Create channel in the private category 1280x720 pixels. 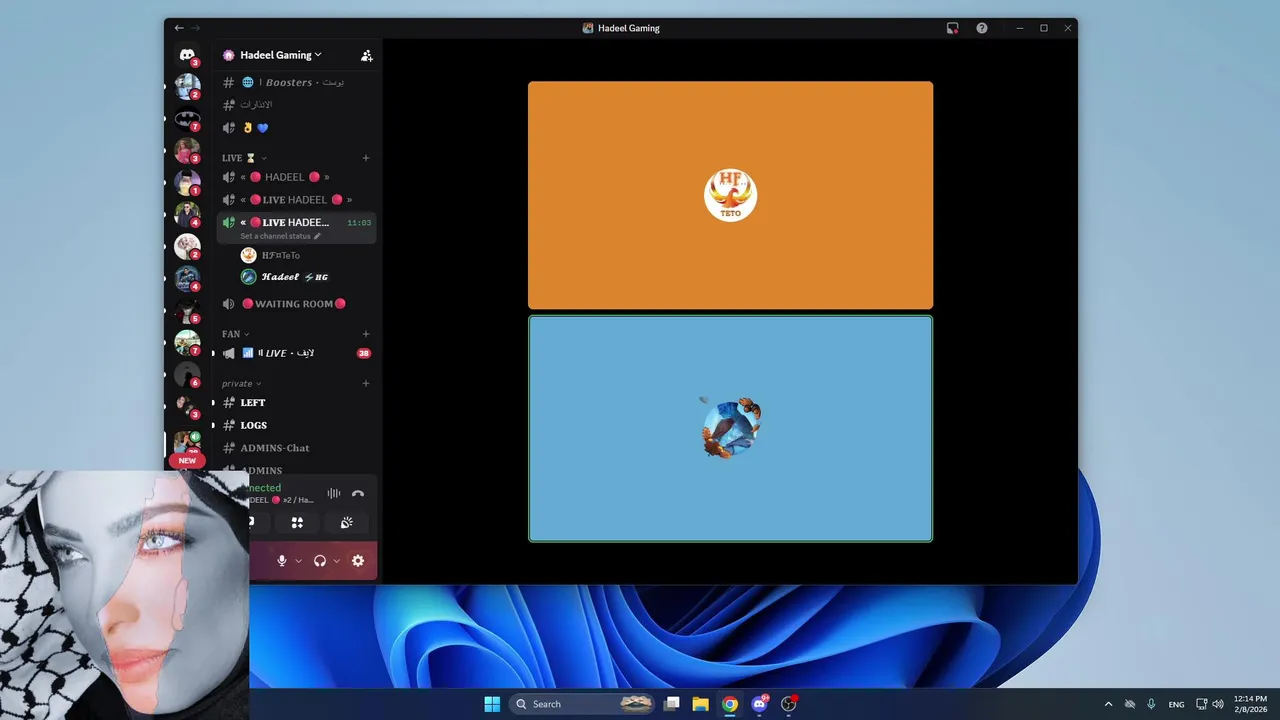click(x=366, y=383)
